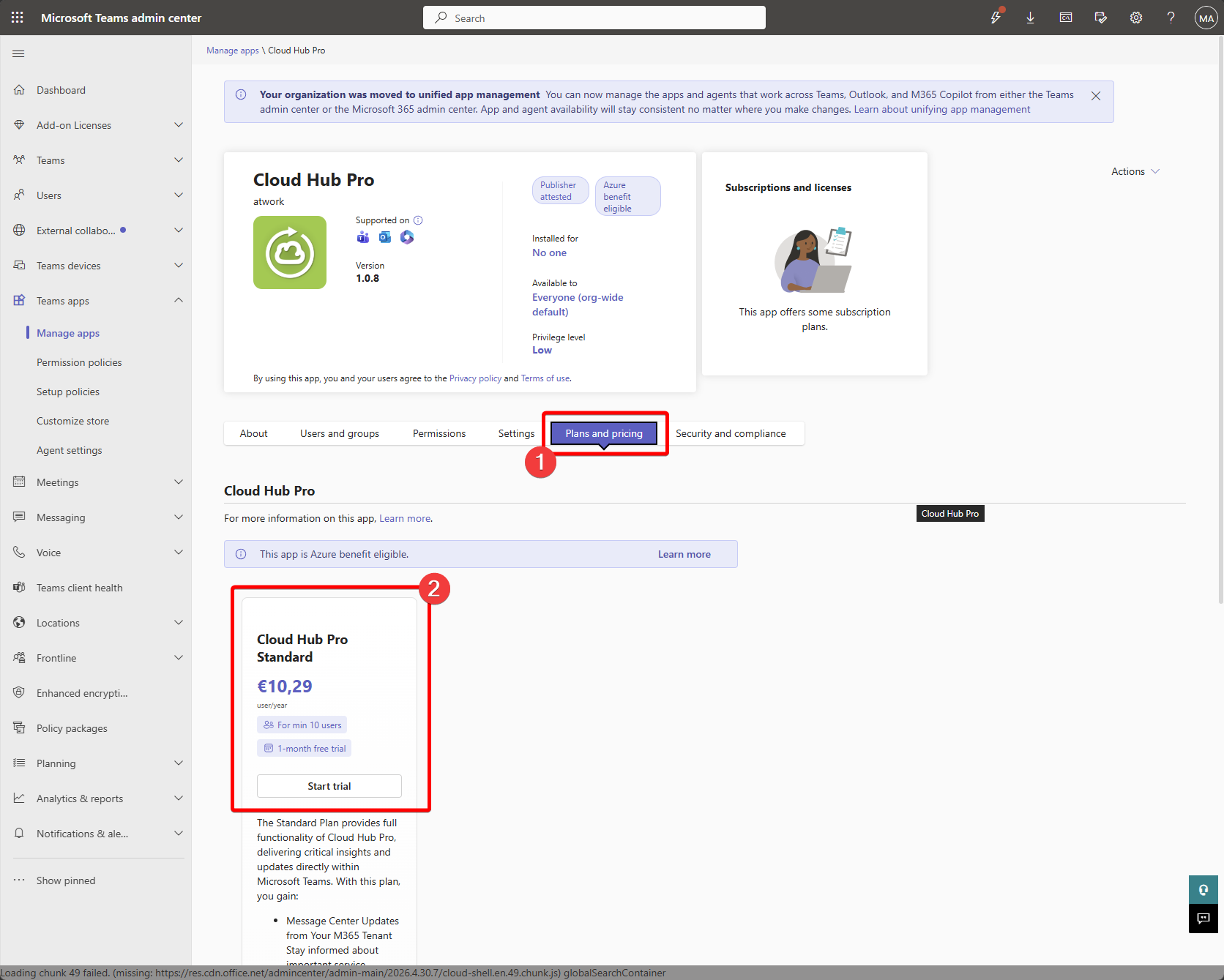Open Agent settings in sidebar

pos(70,450)
